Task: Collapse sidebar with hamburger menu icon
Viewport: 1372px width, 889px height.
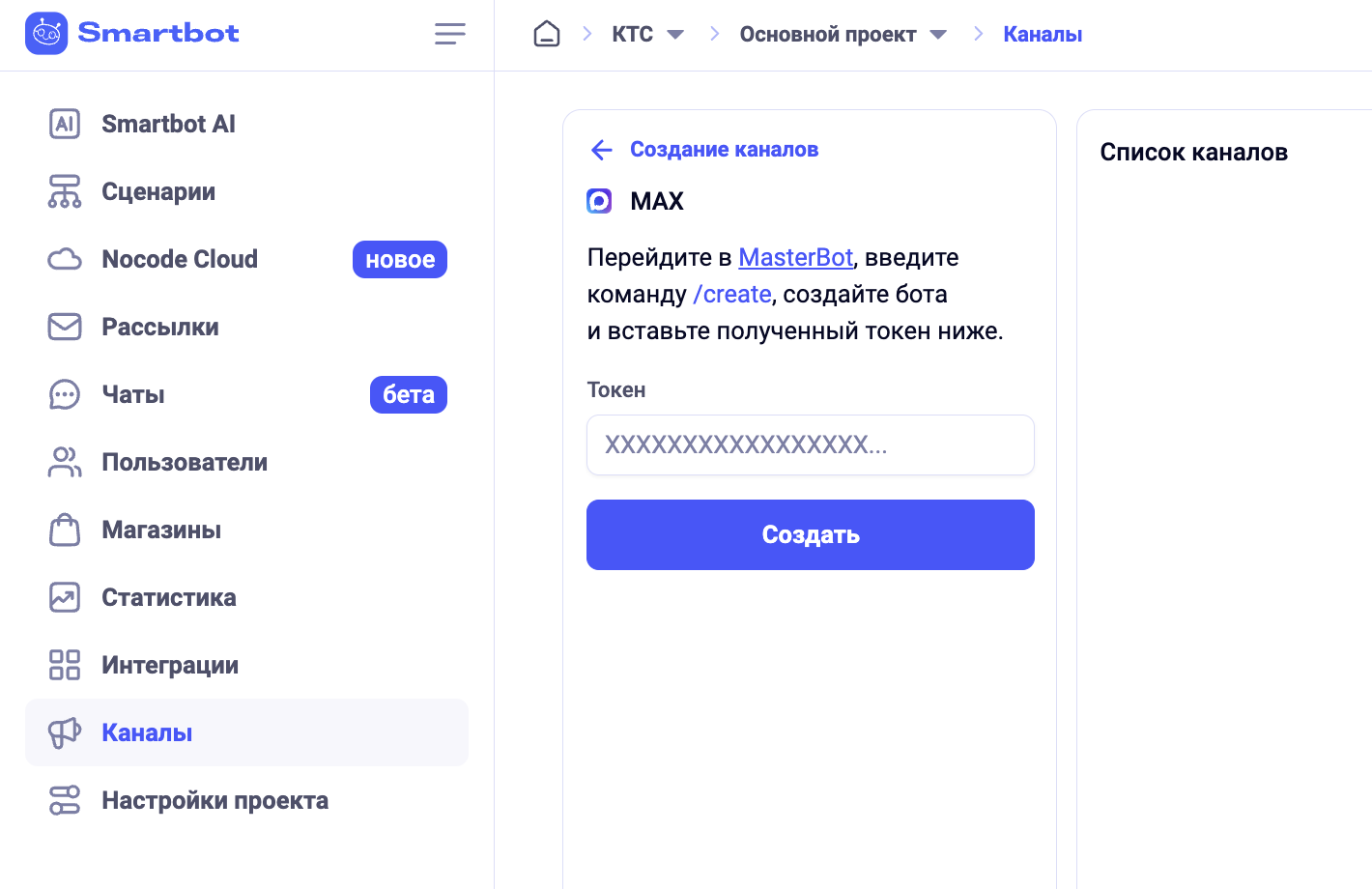Action: click(450, 34)
